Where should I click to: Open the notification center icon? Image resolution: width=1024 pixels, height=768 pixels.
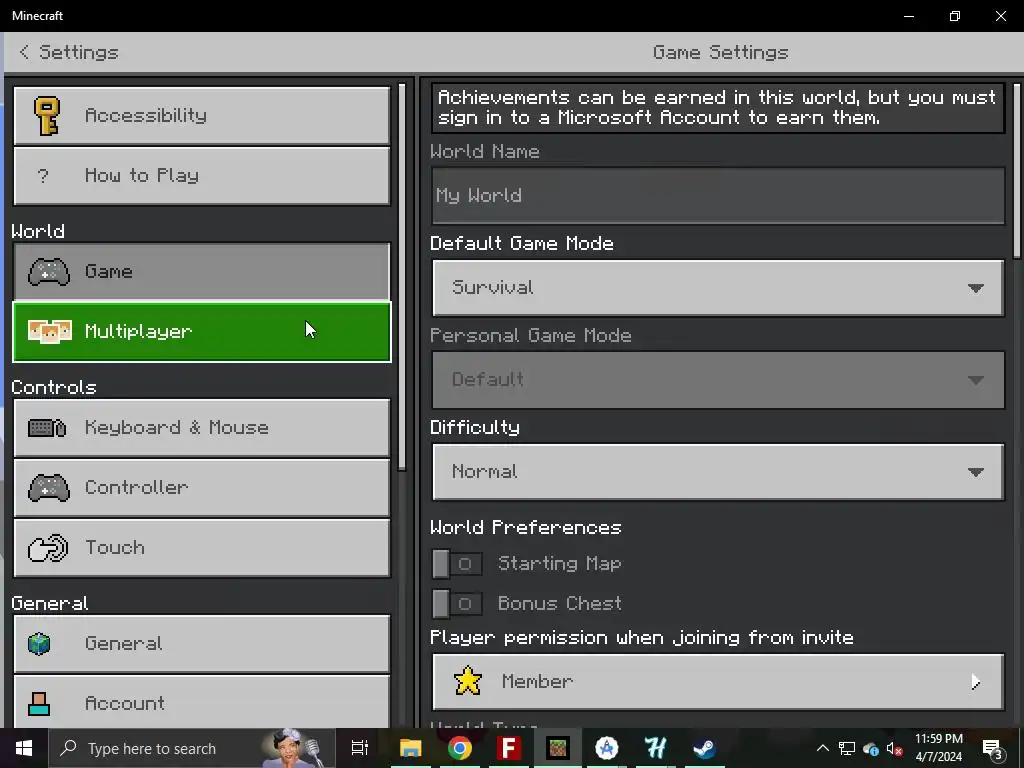click(x=993, y=749)
